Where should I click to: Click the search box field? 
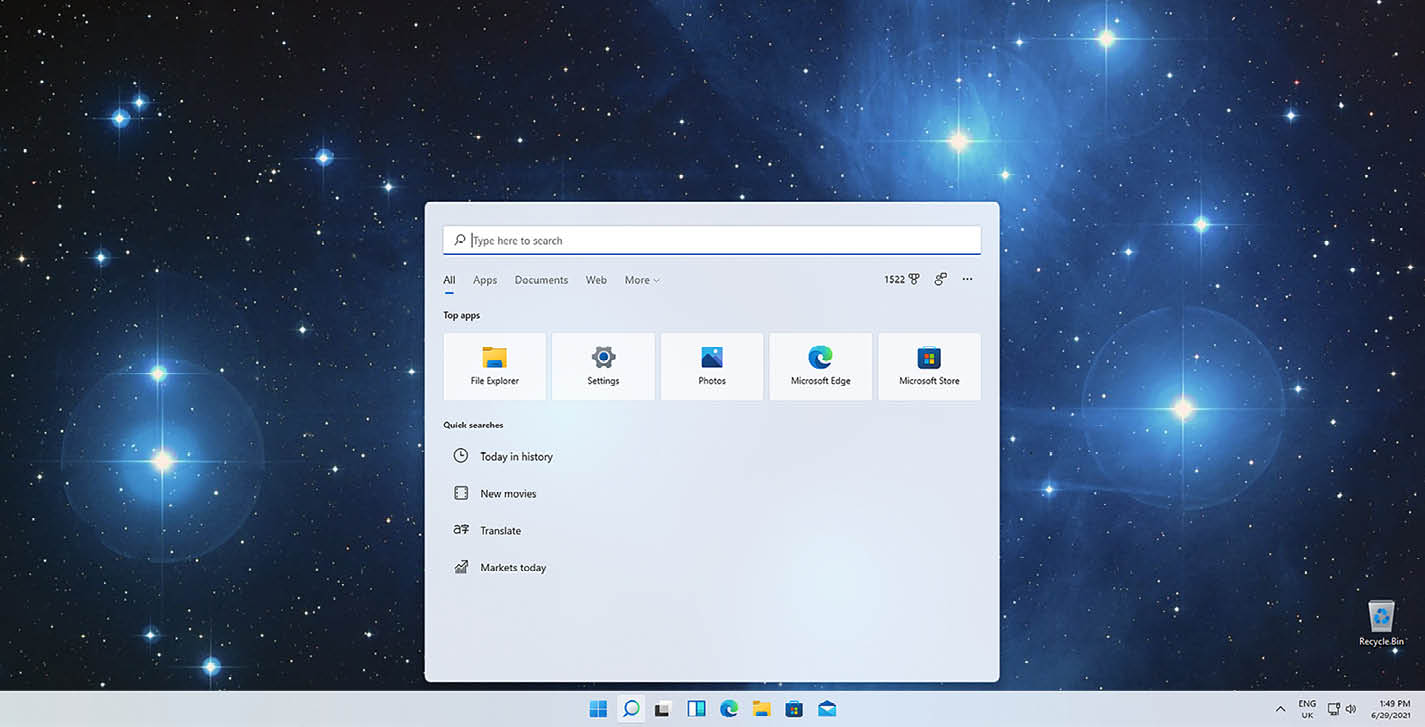coord(712,240)
